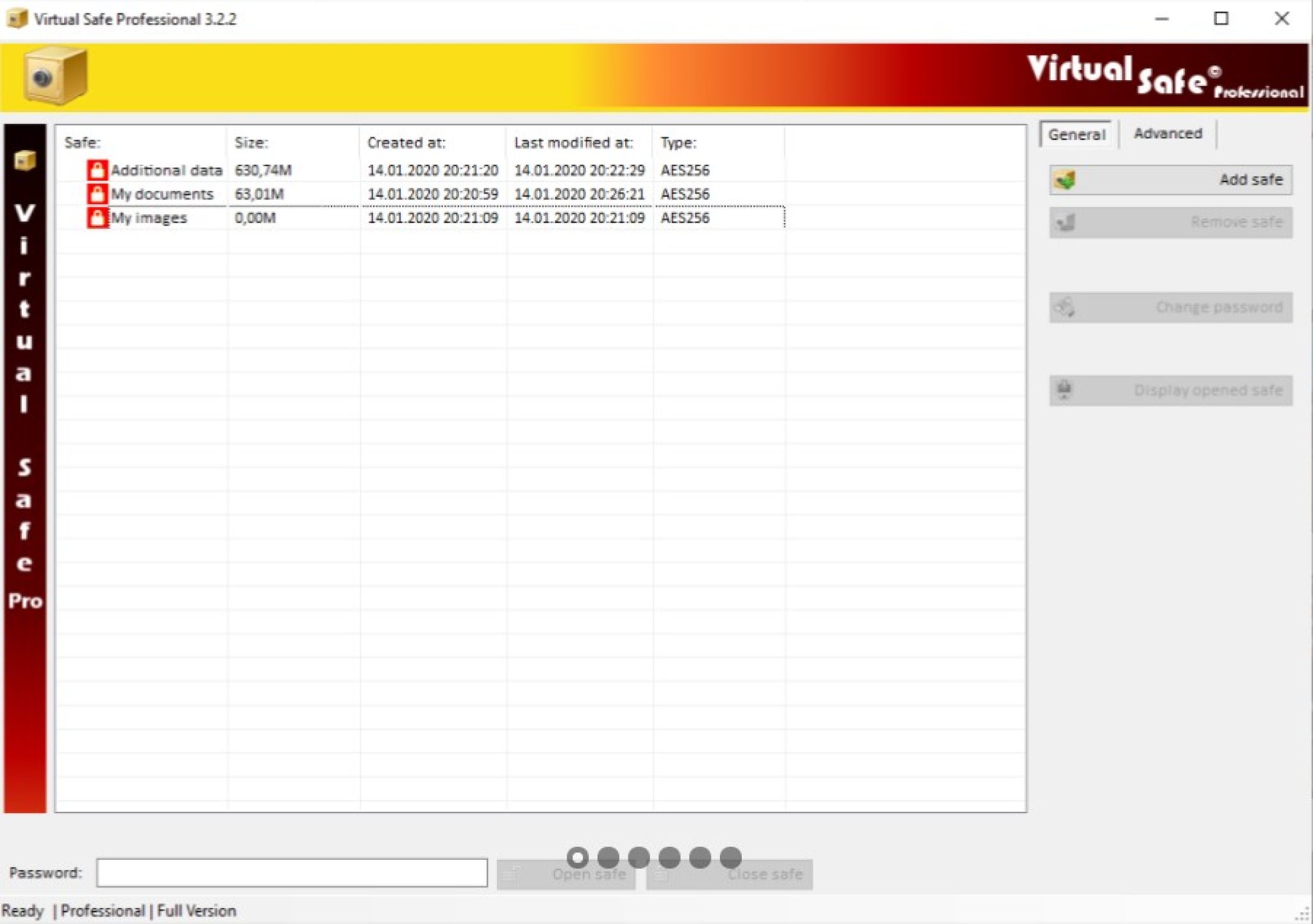Click the red lock icon beside Additional data
Viewport: 1313px width, 924px height.
pos(98,170)
